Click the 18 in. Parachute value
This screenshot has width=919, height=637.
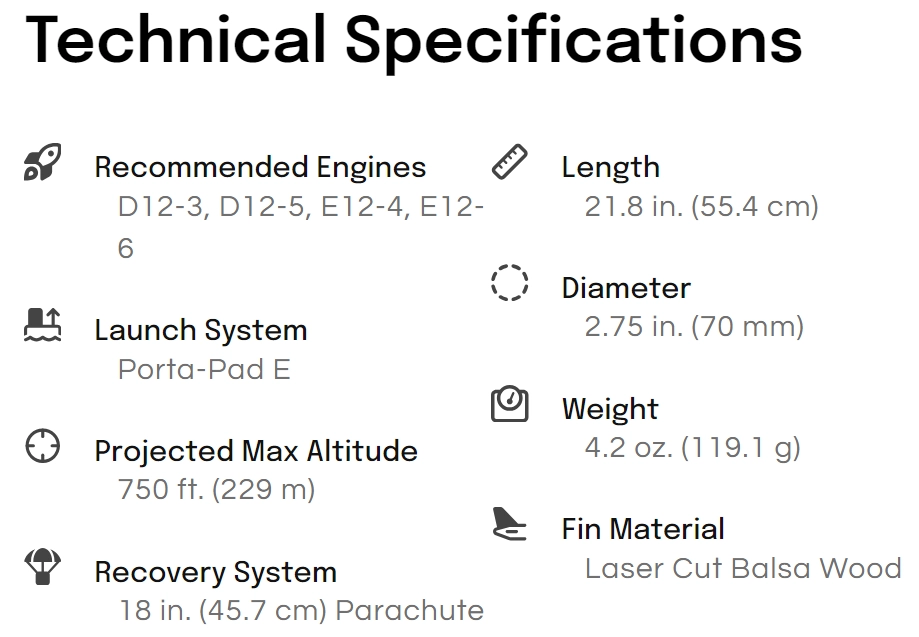click(301, 610)
